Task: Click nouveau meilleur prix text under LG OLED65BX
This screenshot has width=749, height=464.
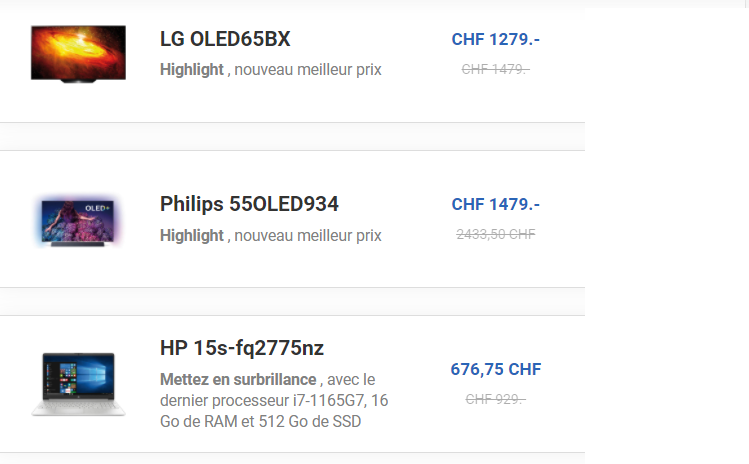Action: point(308,70)
